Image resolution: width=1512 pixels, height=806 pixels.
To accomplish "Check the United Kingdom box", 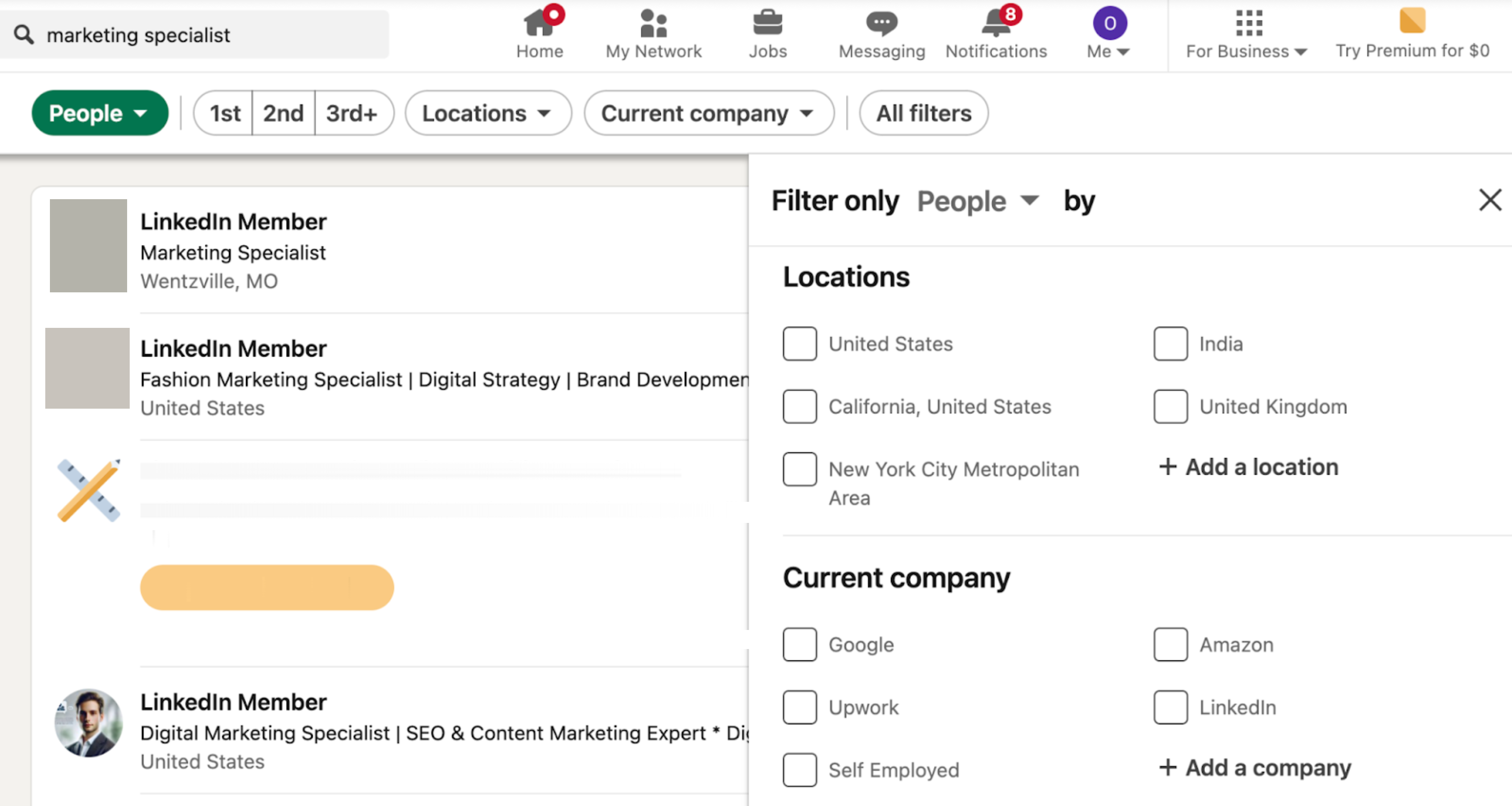I will [1170, 406].
